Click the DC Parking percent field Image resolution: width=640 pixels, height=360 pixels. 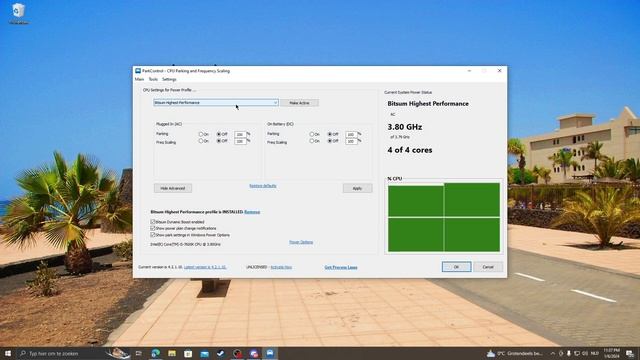tap(351, 134)
